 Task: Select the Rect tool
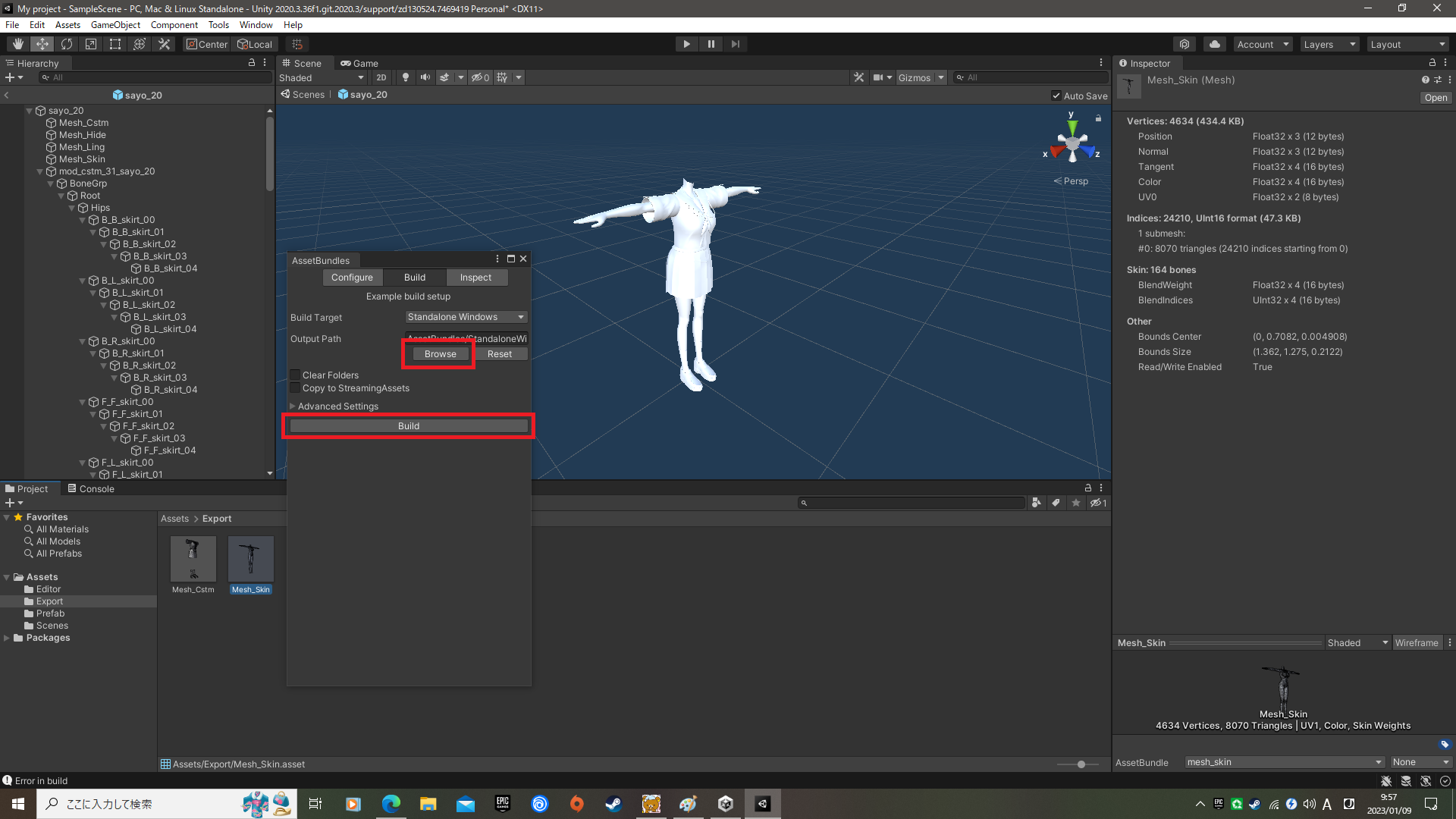pos(115,44)
